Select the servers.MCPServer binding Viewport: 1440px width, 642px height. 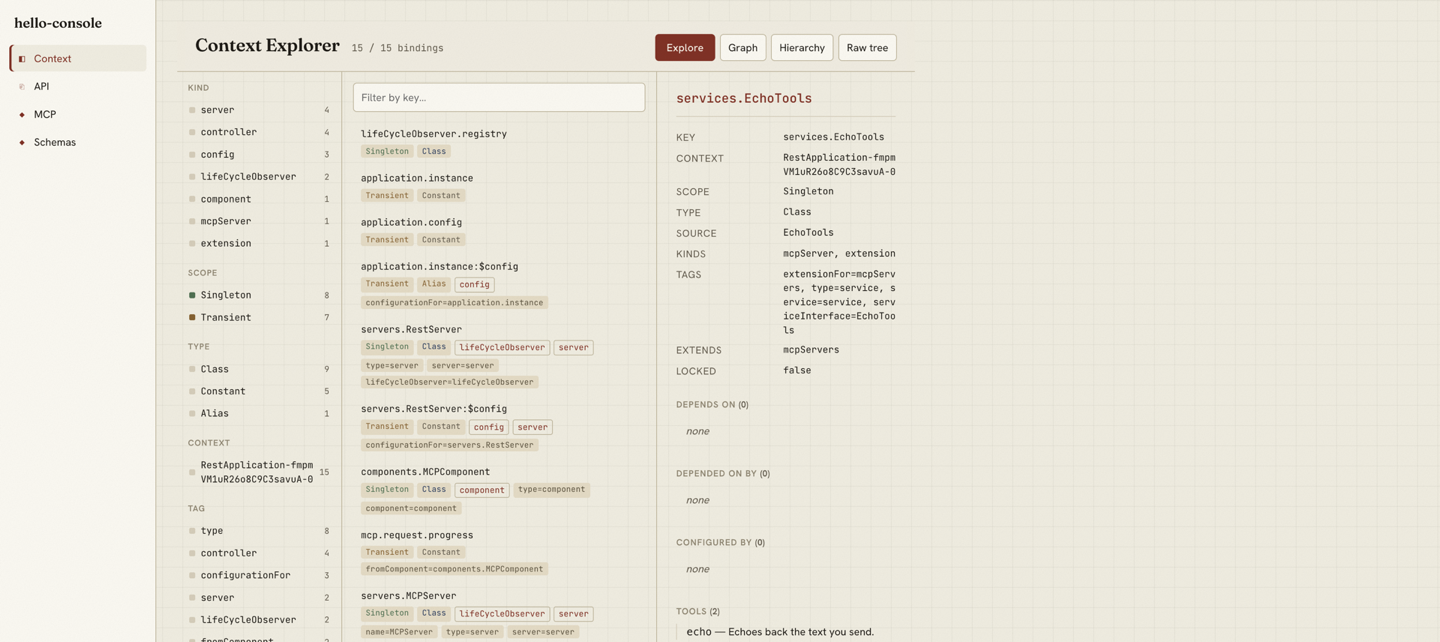pyautogui.click(x=499, y=613)
